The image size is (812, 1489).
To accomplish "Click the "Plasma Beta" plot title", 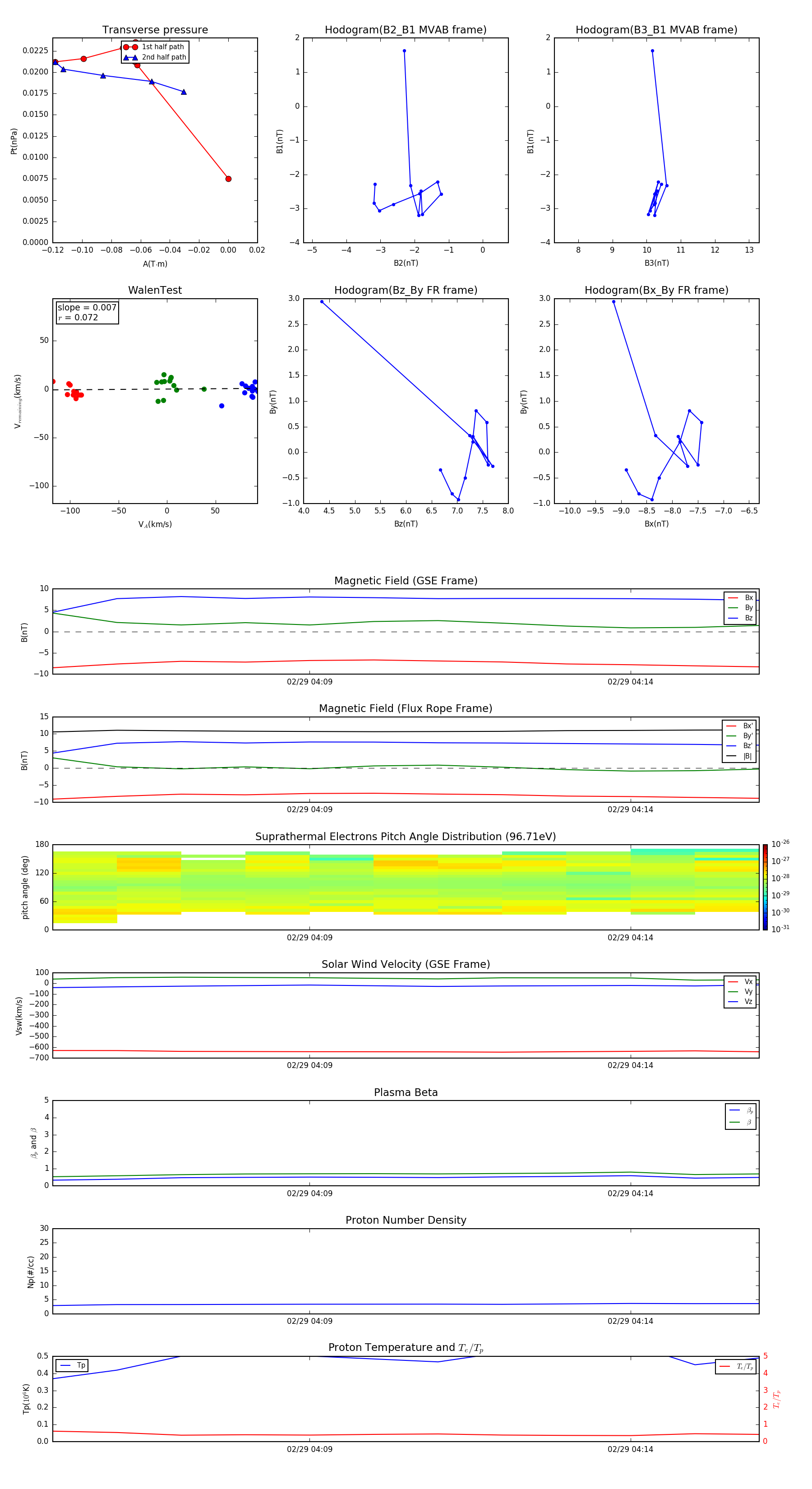I will pyautogui.click(x=406, y=1093).
